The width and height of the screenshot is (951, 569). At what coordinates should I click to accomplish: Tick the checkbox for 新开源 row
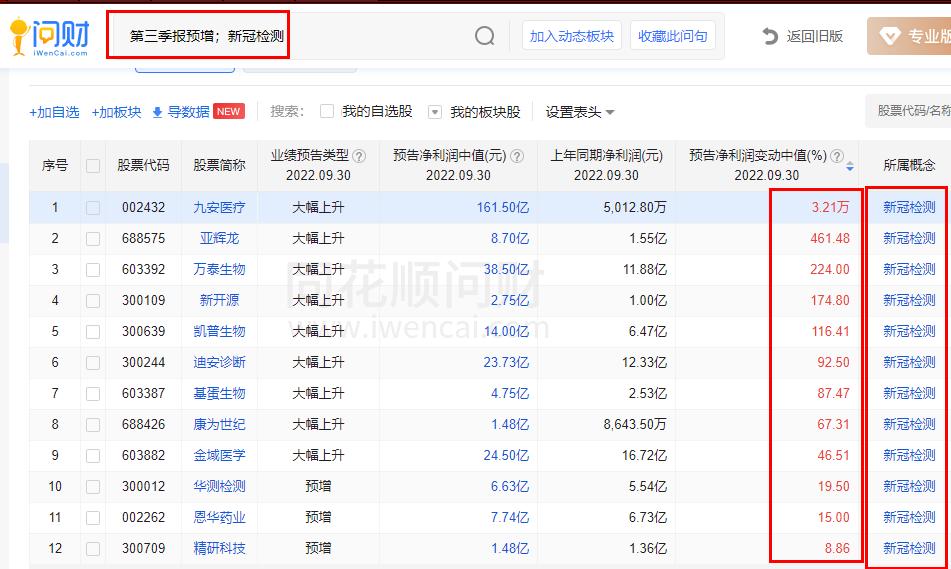[93, 301]
